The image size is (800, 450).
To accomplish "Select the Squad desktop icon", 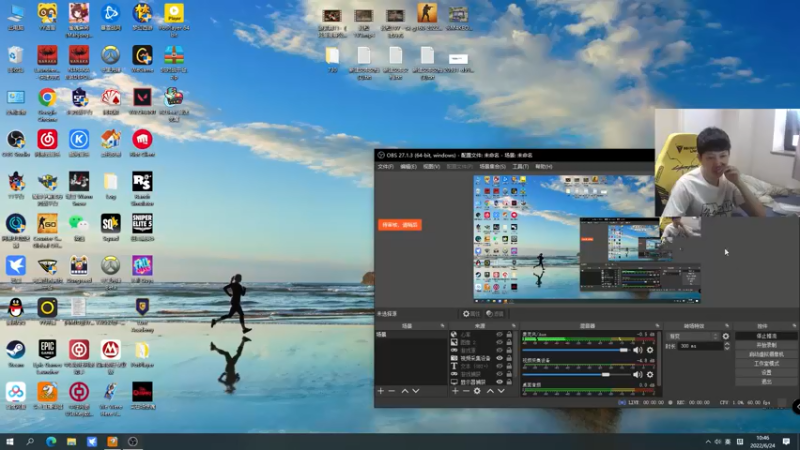I will (111, 227).
